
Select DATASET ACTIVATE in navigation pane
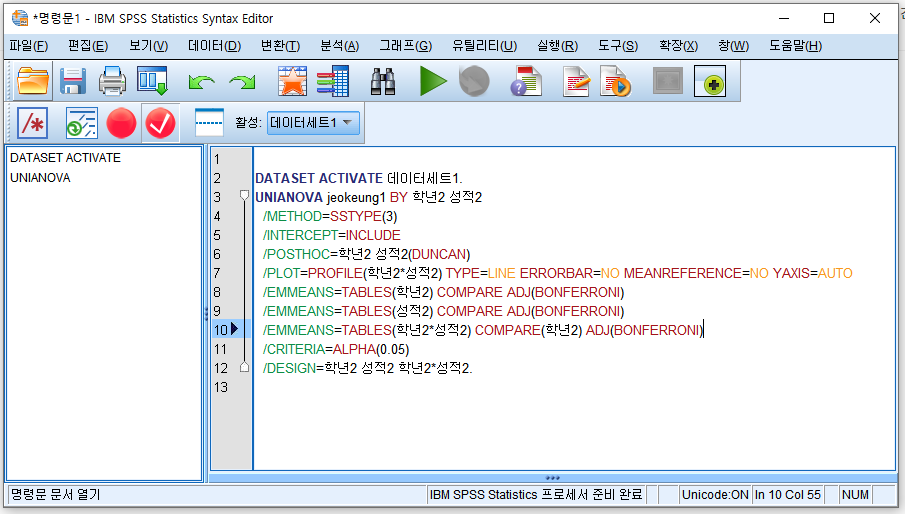click(x=65, y=157)
